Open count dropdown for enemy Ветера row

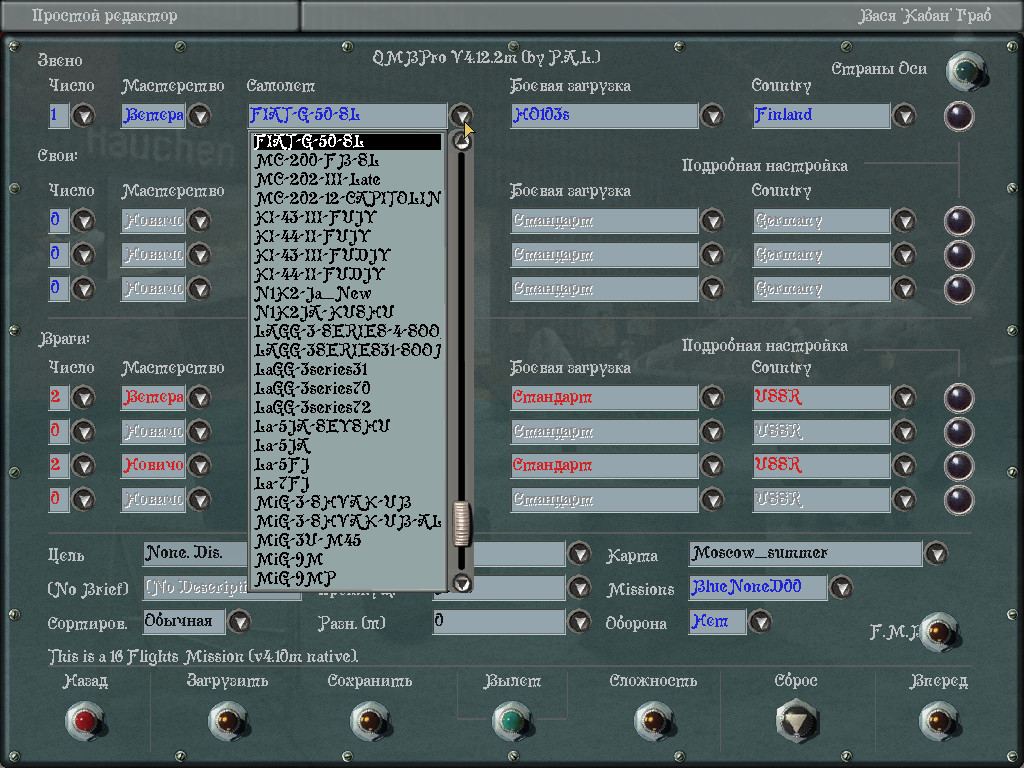(x=84, y=397)
